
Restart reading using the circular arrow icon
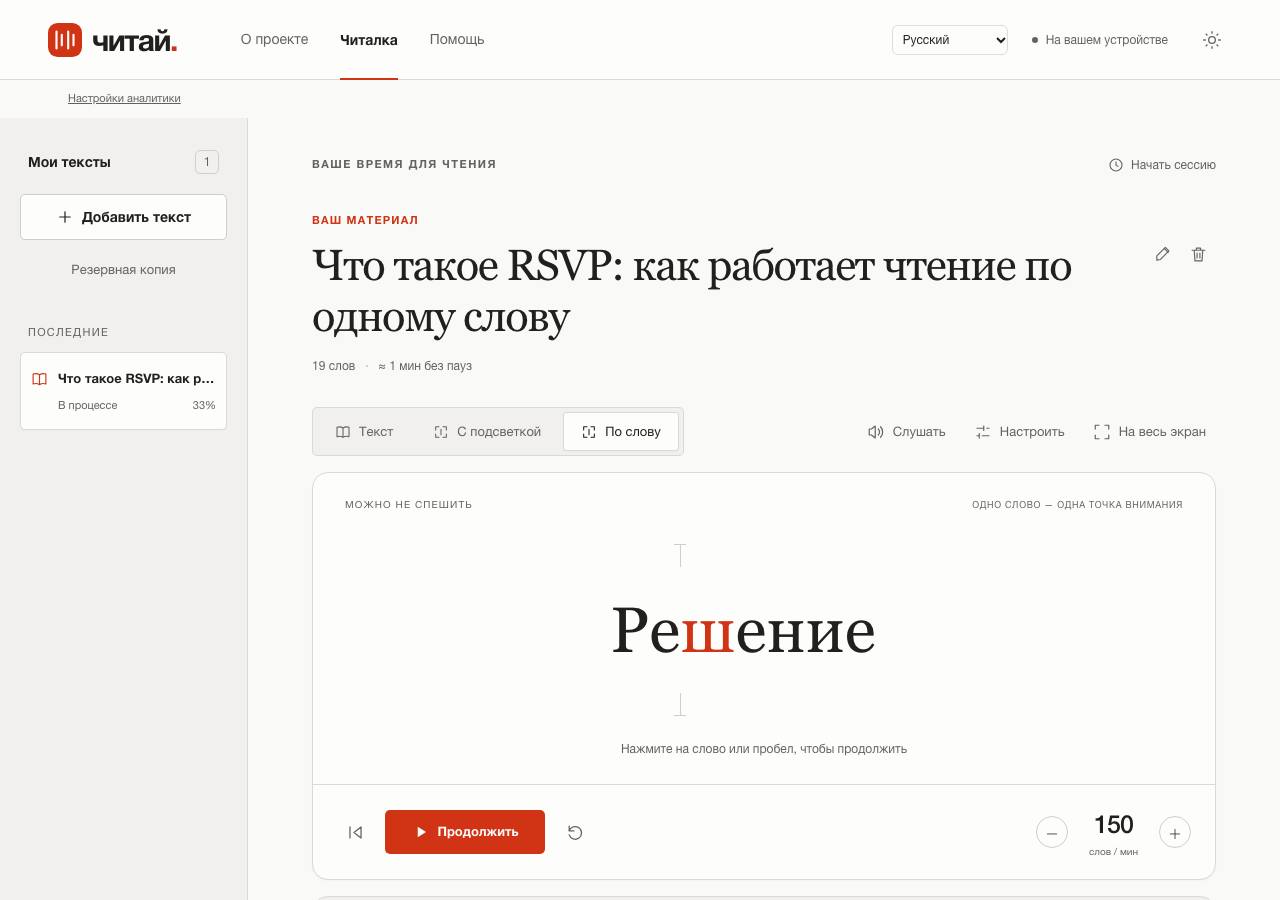click(575, 832)
